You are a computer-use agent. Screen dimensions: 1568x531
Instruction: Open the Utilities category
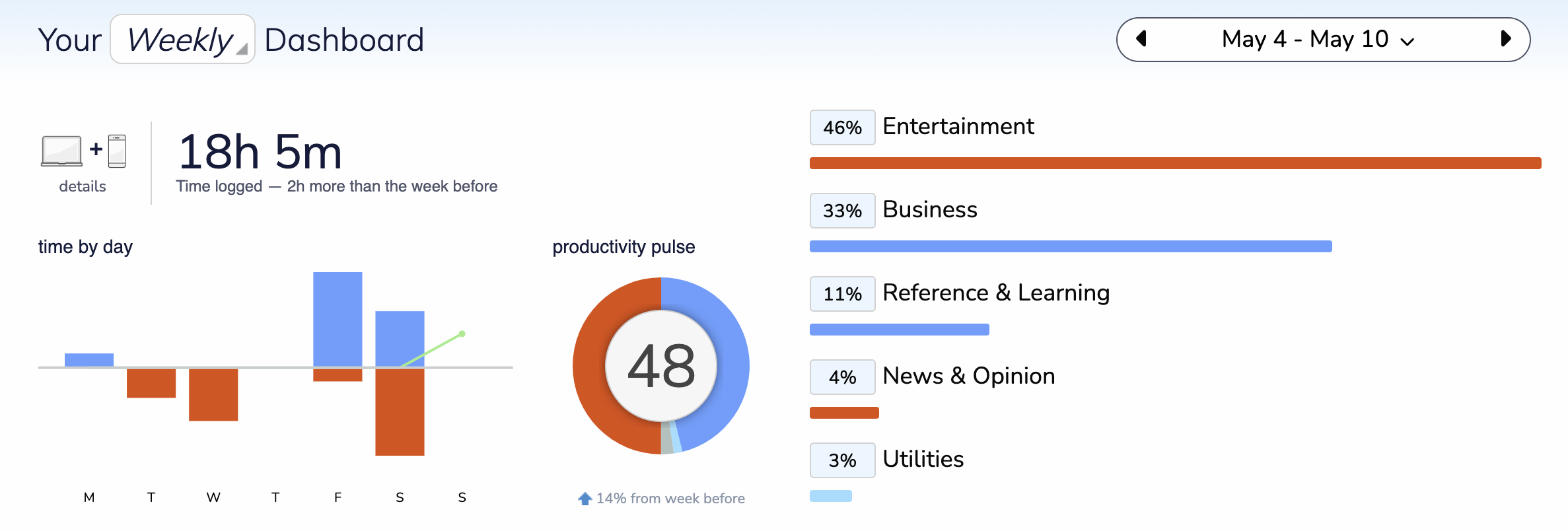(923, 459)
